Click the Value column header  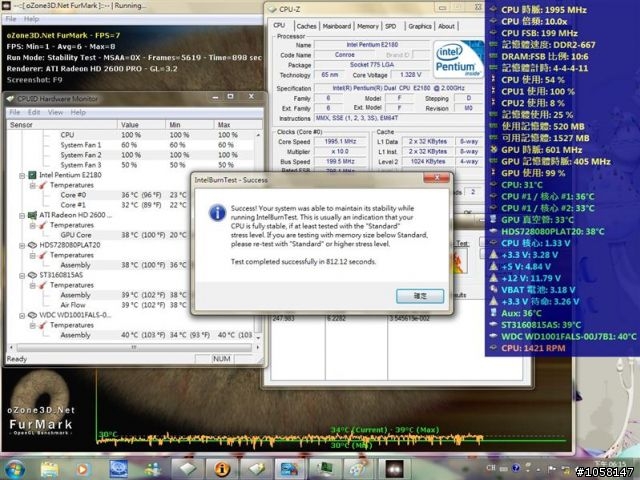click(x=141, y=124)
